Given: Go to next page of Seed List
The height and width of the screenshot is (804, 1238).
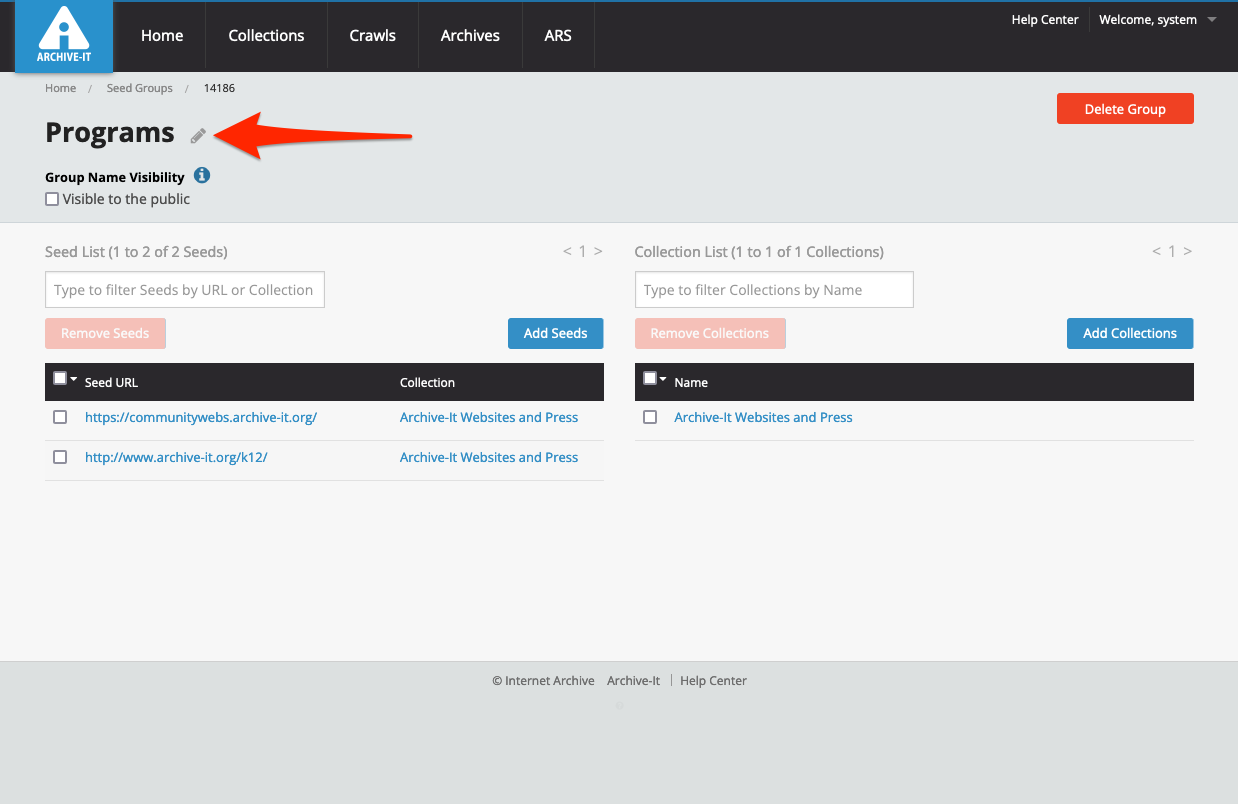Looking at the screenshot, I should pyautogui.click(x=598, y=252).
